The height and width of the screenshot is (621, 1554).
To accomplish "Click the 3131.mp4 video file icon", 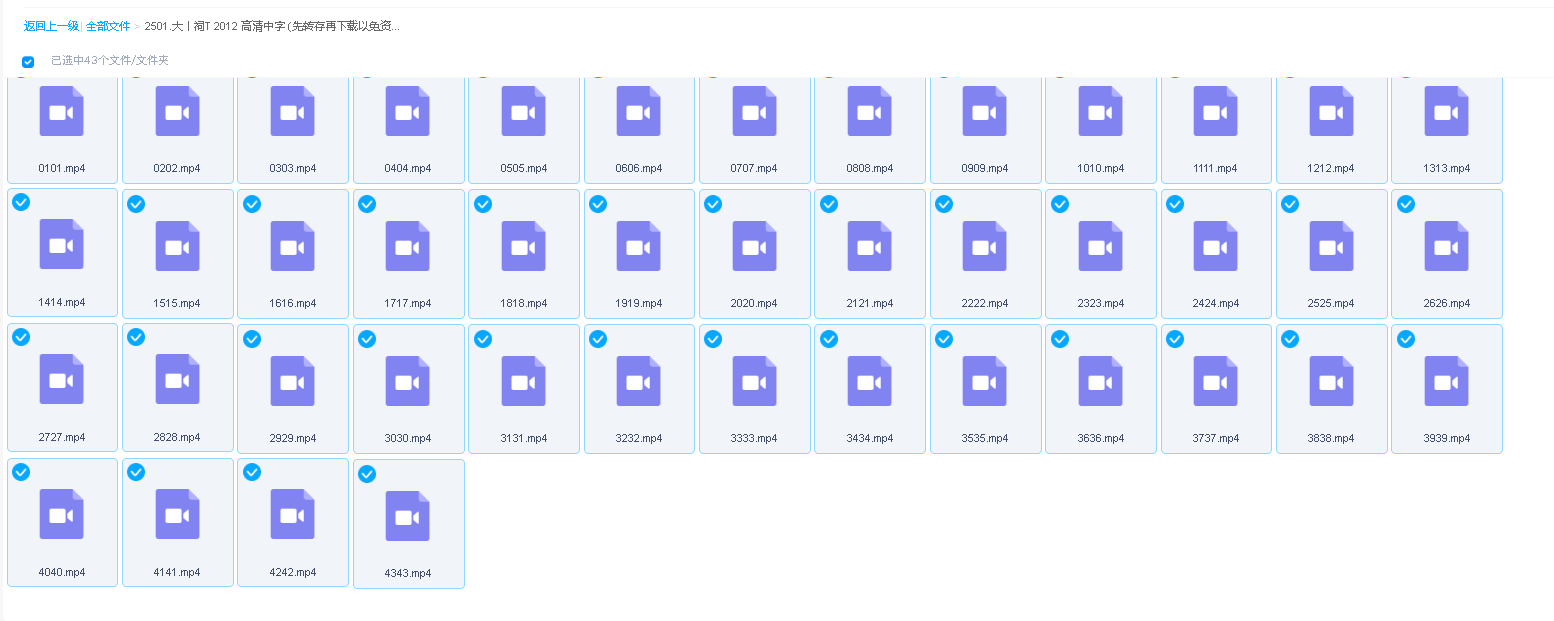I will [x=523, y=381].
